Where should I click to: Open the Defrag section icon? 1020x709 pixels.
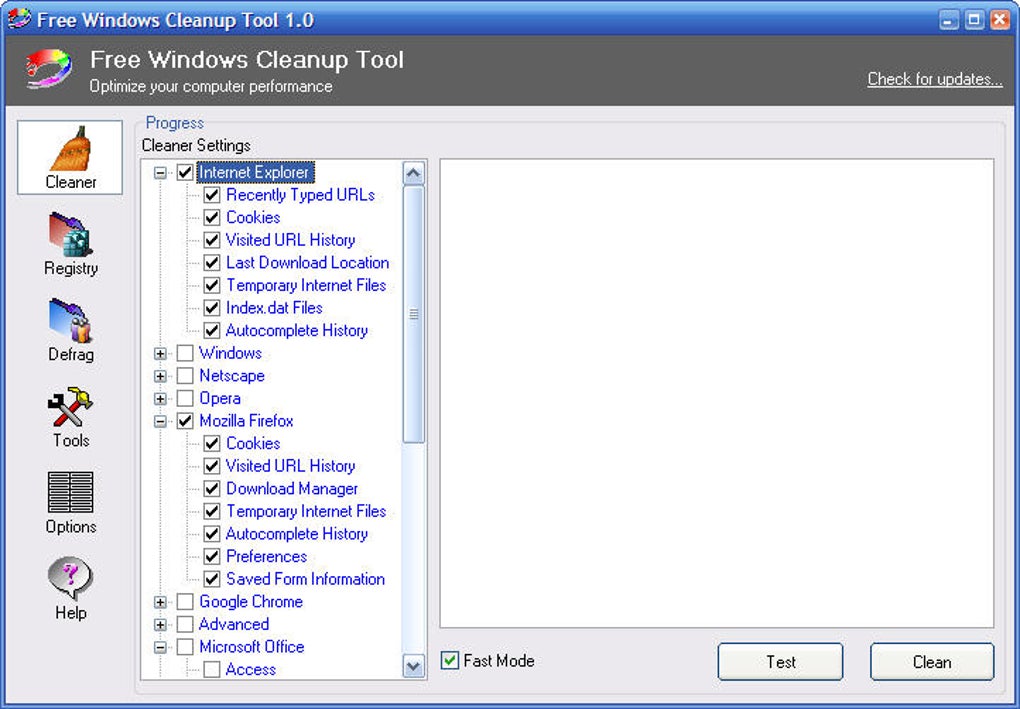[70, 321]
